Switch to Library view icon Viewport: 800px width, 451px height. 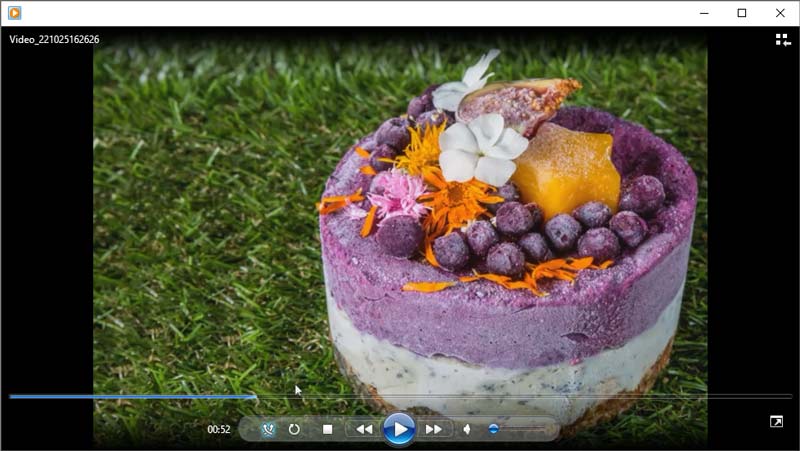pos(783,40)
